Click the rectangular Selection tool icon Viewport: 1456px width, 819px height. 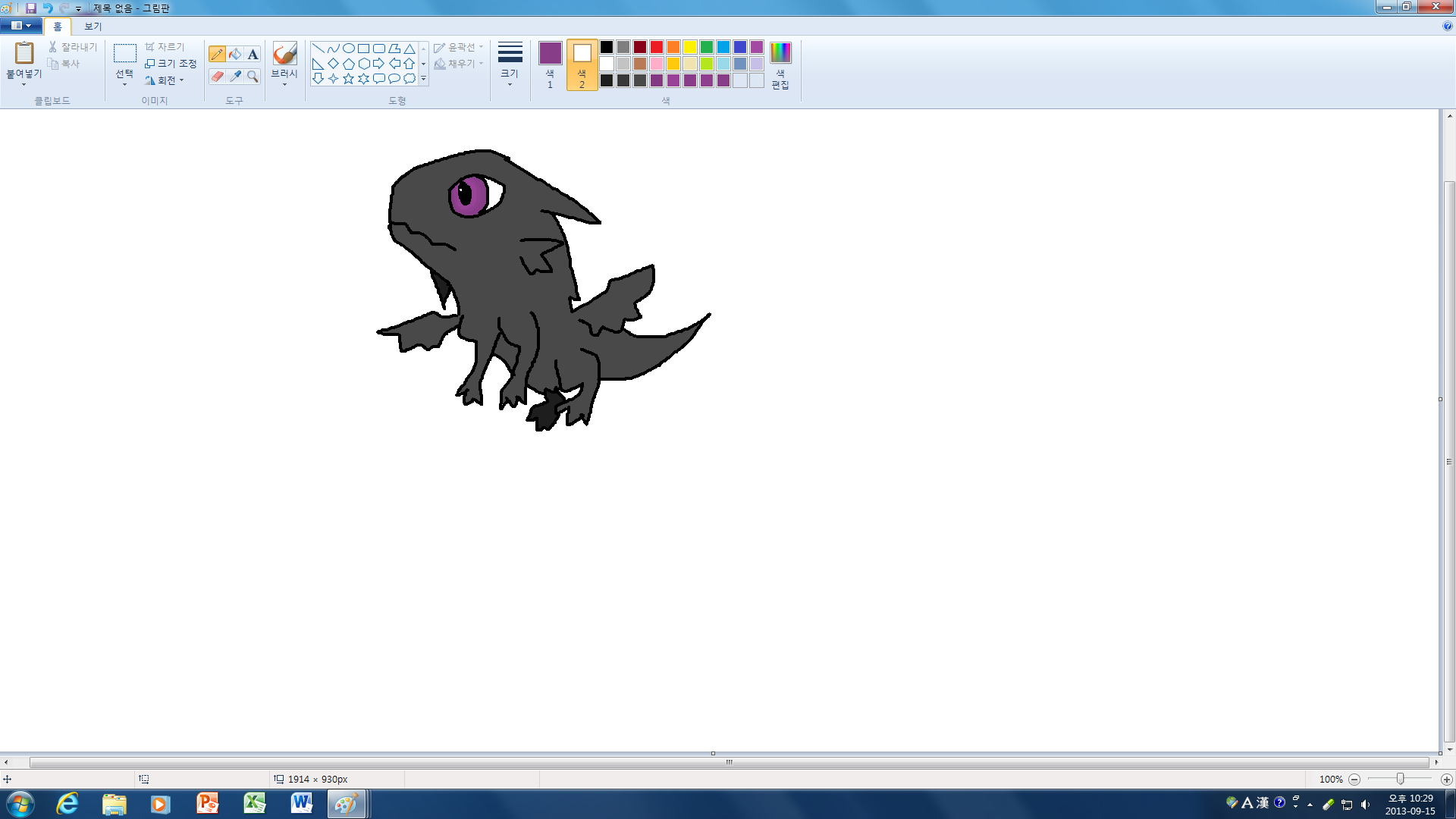pyautogui.click(x=125, y=53)
